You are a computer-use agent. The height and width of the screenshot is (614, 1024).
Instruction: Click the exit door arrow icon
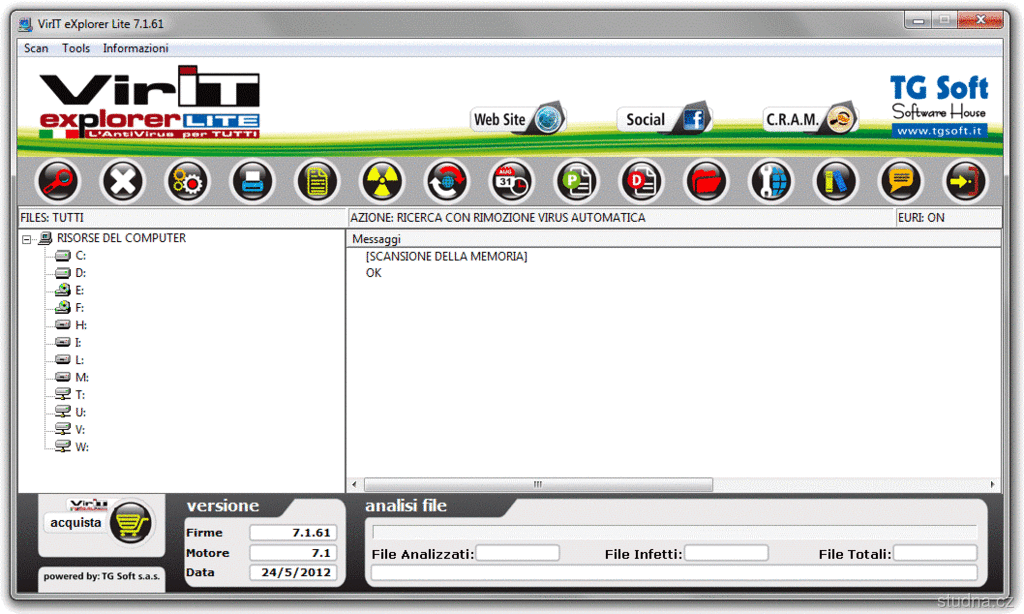[965, 182]
